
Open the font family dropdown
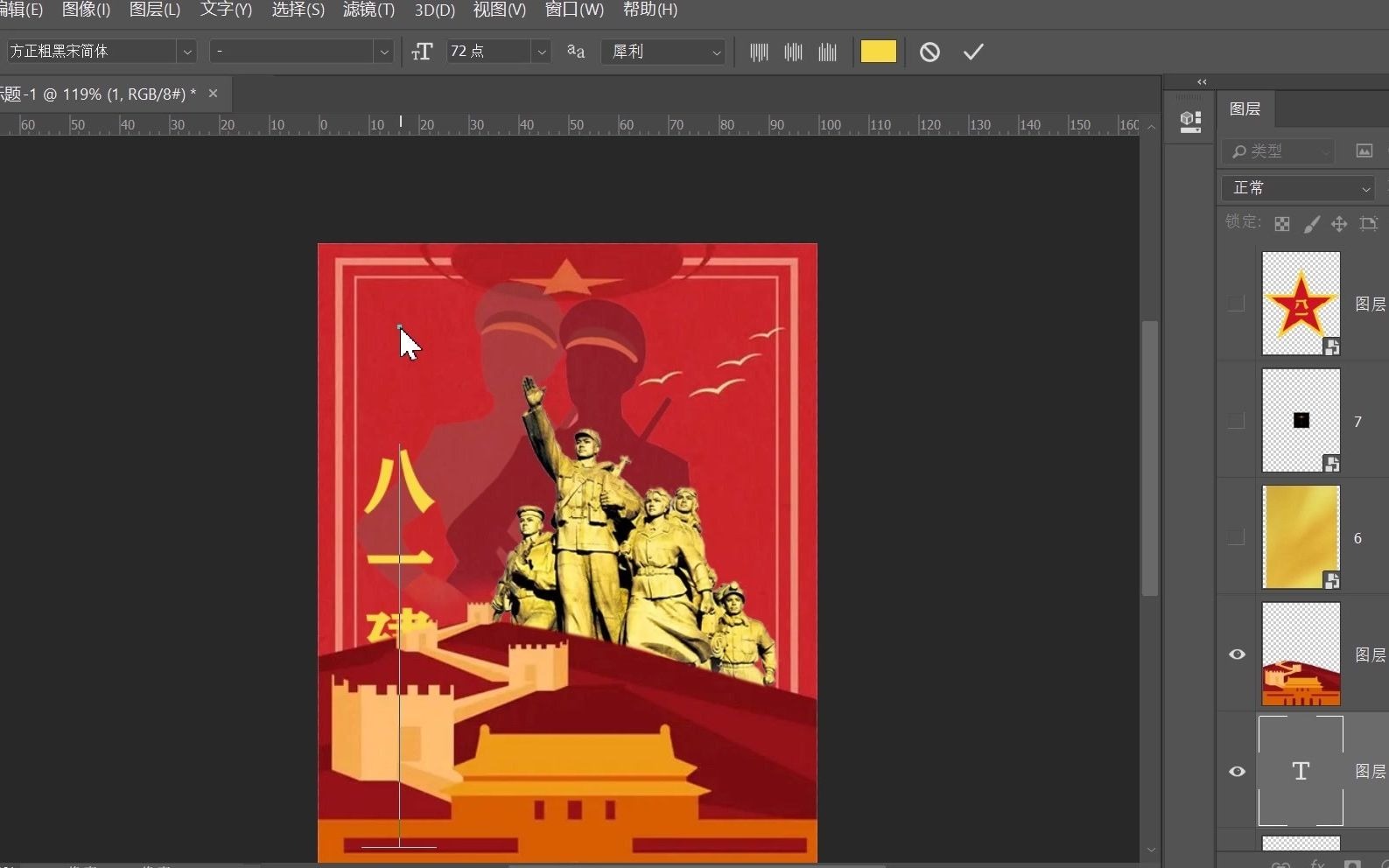tap(187, 52)
